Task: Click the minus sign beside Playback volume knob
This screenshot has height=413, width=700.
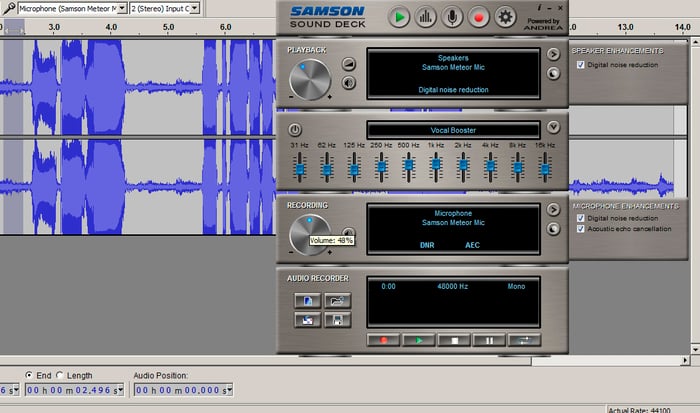Action: 292,97
